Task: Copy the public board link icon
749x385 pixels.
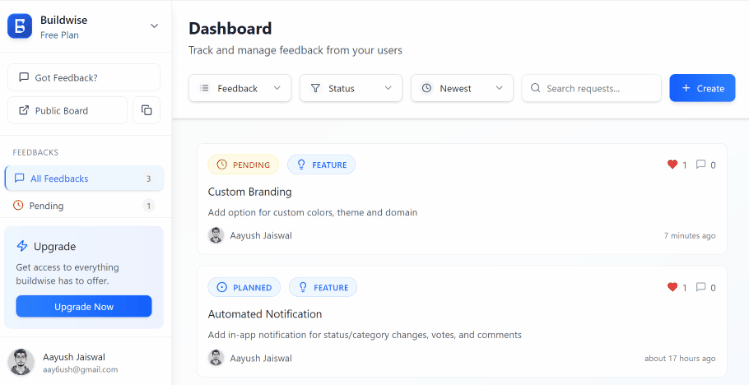Action: [x=147, y=110]
